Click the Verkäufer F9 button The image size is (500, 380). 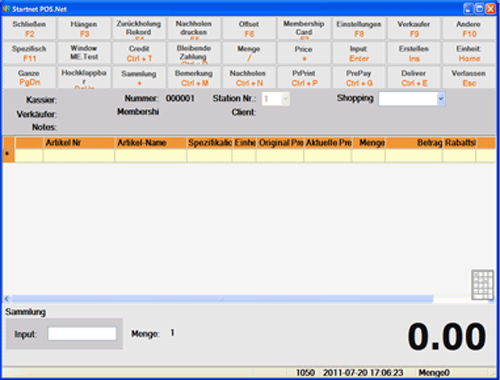(414, 29)
